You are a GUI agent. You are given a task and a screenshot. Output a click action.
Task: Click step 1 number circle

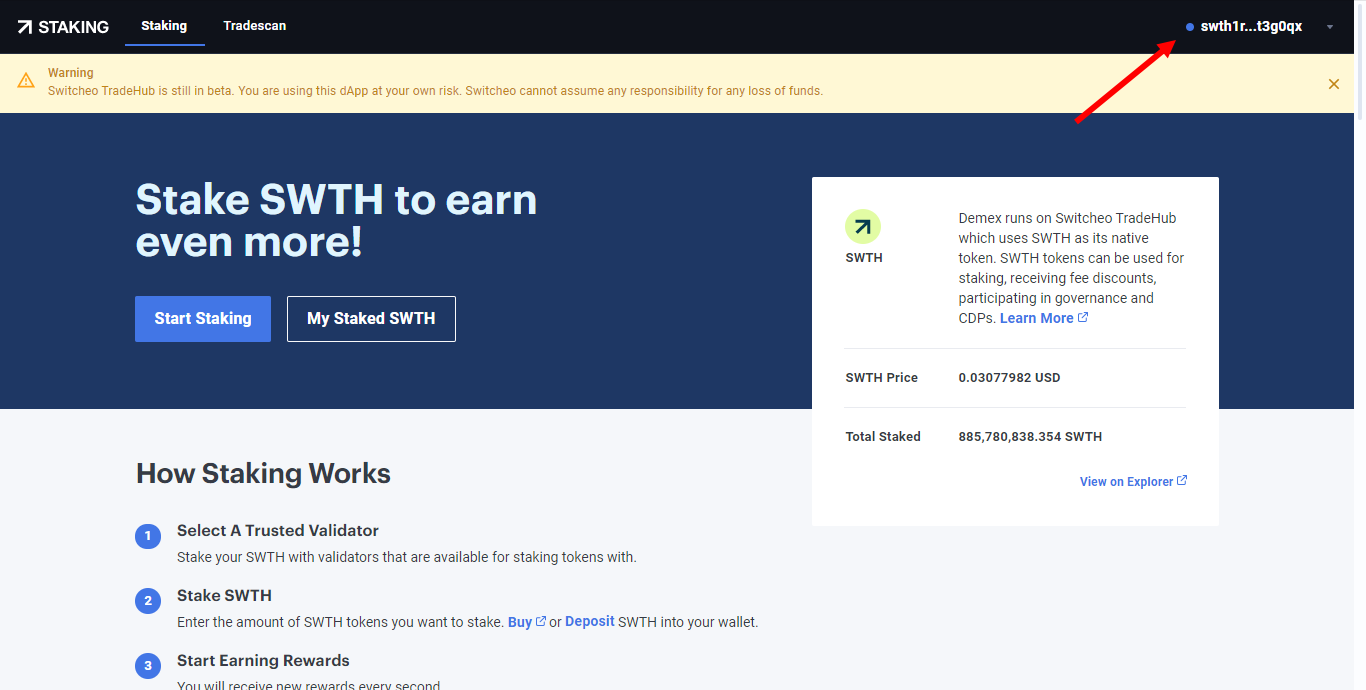pyautogui.click(x=148, y=537)
